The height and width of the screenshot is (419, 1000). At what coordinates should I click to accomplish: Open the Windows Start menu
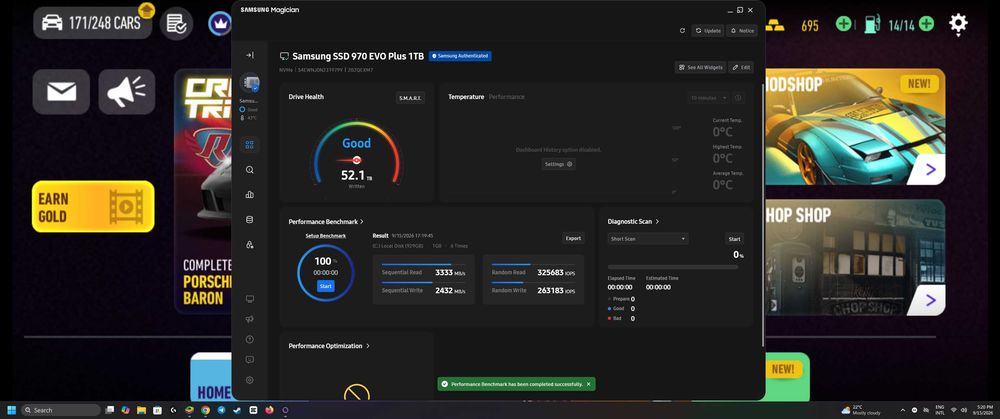[x=11, y=410]
